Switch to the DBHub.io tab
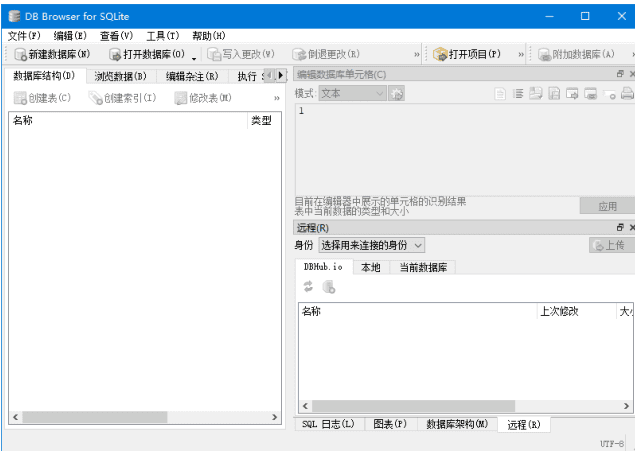The image size is (635, 451). tap(323, 267)
